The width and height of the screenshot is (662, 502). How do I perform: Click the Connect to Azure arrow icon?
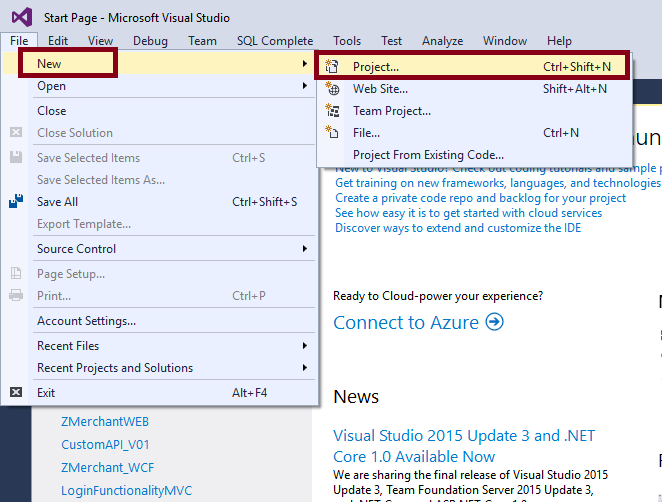494,322
